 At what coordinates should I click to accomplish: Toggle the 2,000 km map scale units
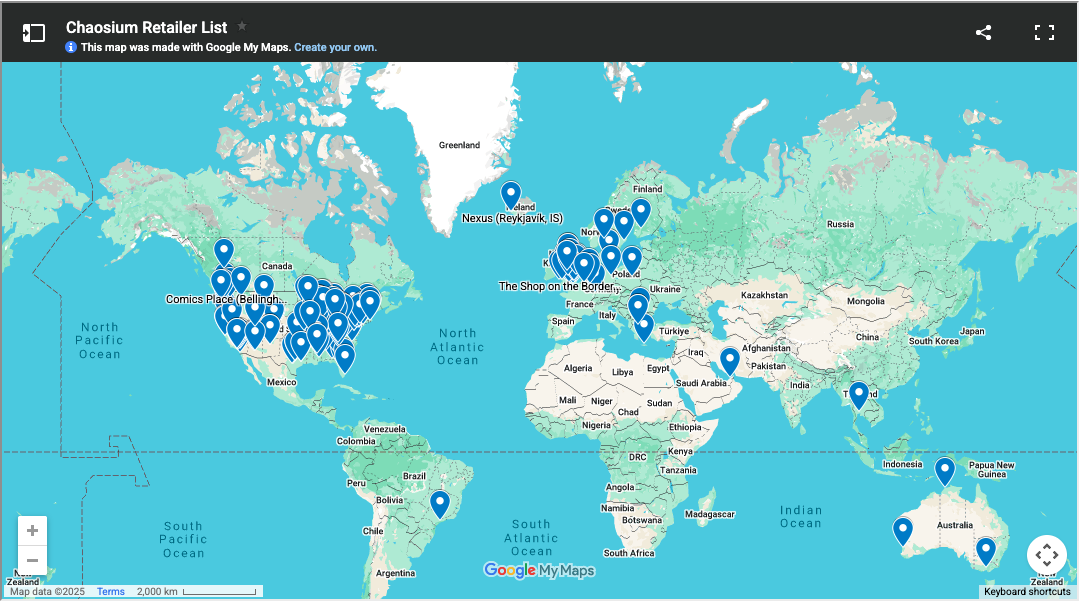click(198, 592)
